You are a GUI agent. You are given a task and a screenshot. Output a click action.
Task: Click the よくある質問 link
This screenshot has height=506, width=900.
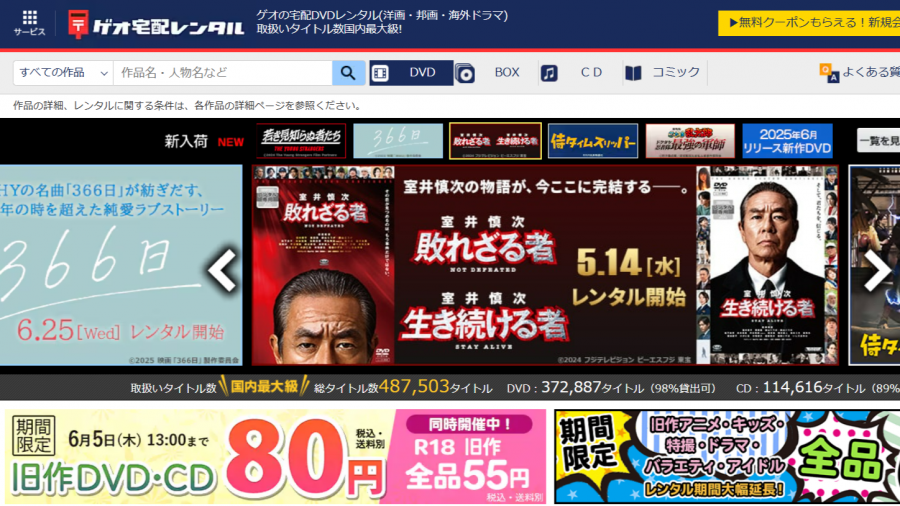tap(870, 72)
